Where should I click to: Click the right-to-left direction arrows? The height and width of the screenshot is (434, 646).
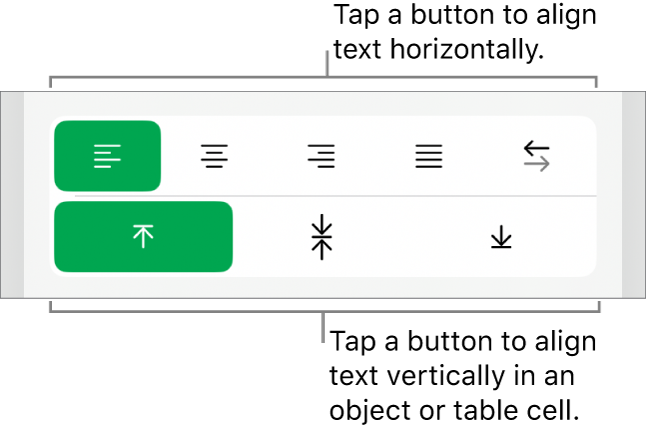point(537,156)
